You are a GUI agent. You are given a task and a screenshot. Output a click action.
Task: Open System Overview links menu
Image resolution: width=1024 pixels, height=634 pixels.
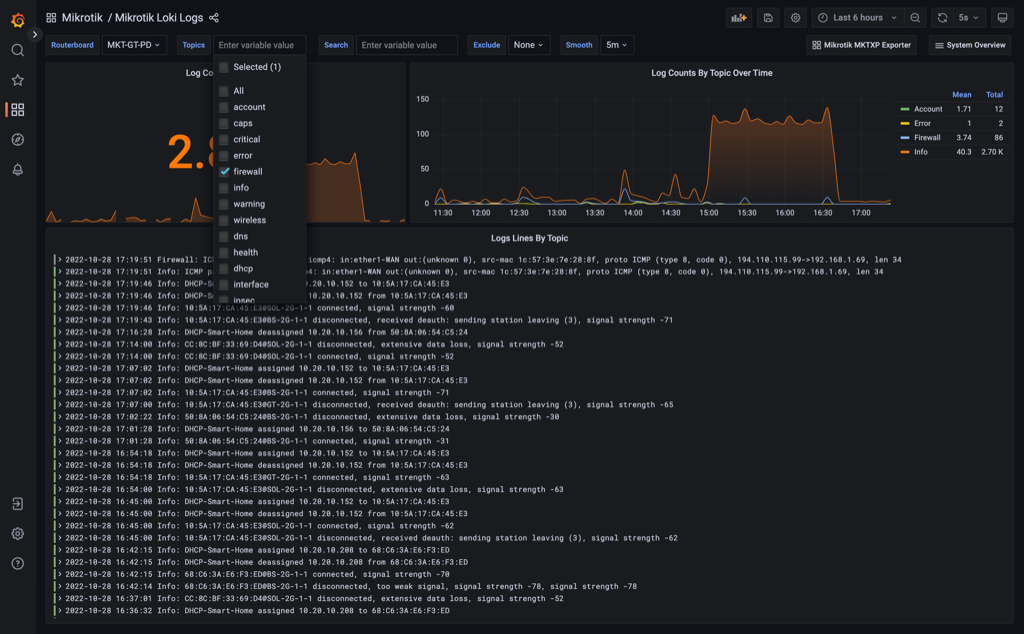(x=970, y=45)
